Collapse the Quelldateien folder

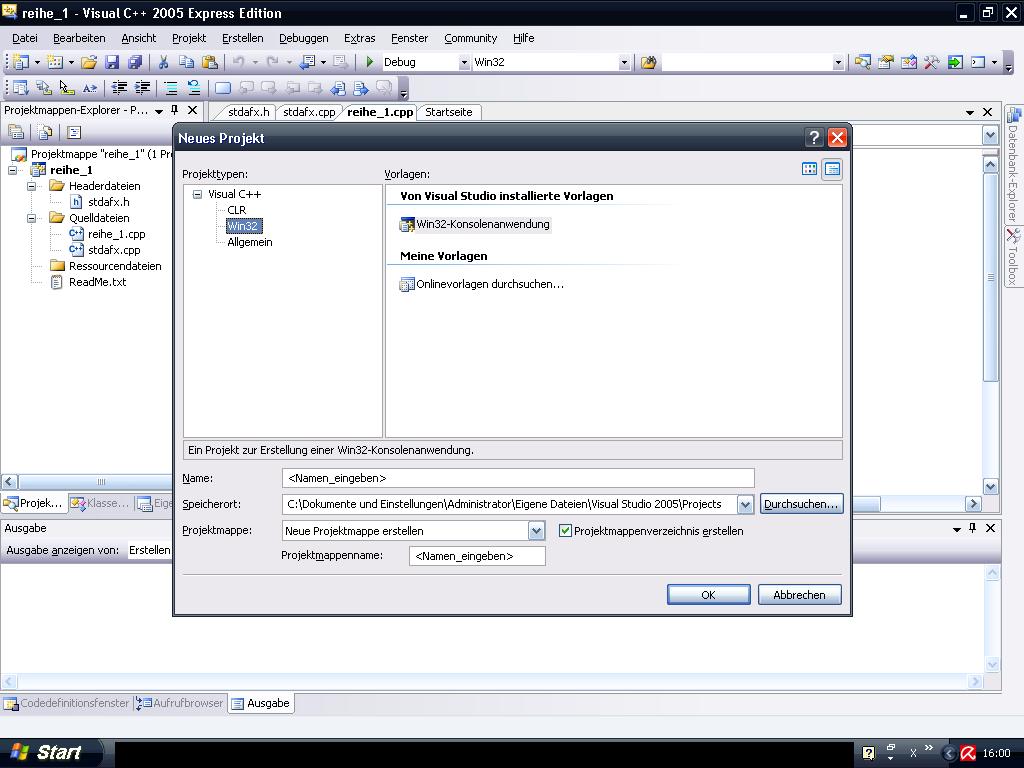tap(31, 218)
